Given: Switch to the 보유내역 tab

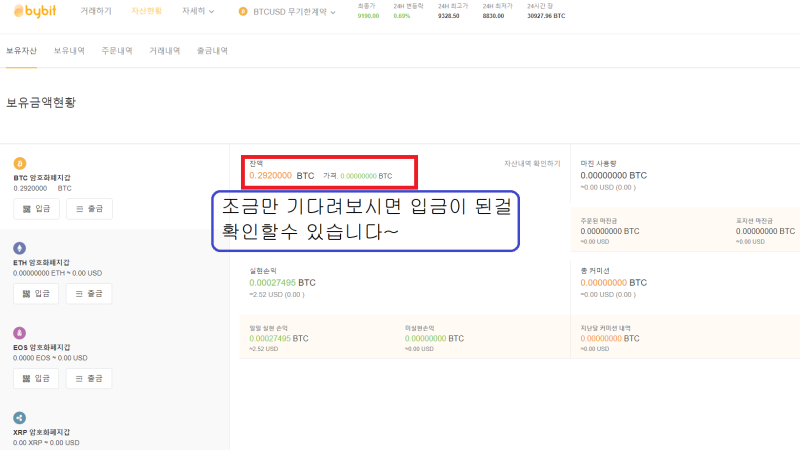Looking at the screenshot, I should [69, 51].
